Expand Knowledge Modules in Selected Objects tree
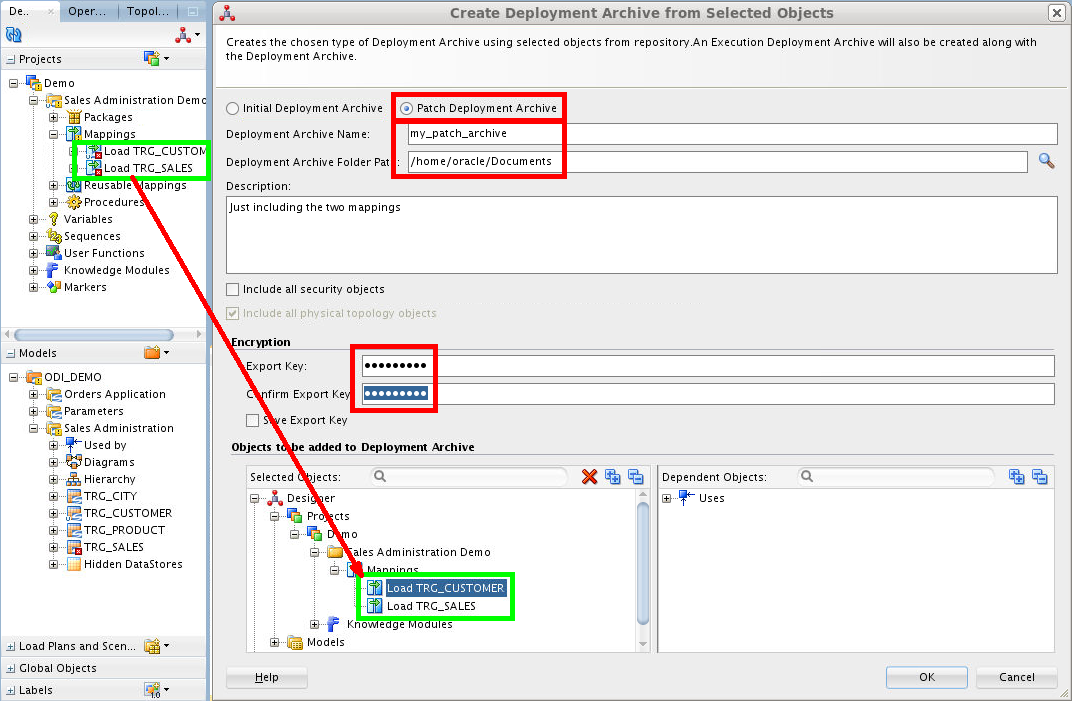The width and height of the screenshot is (1072, 701). 314,624
